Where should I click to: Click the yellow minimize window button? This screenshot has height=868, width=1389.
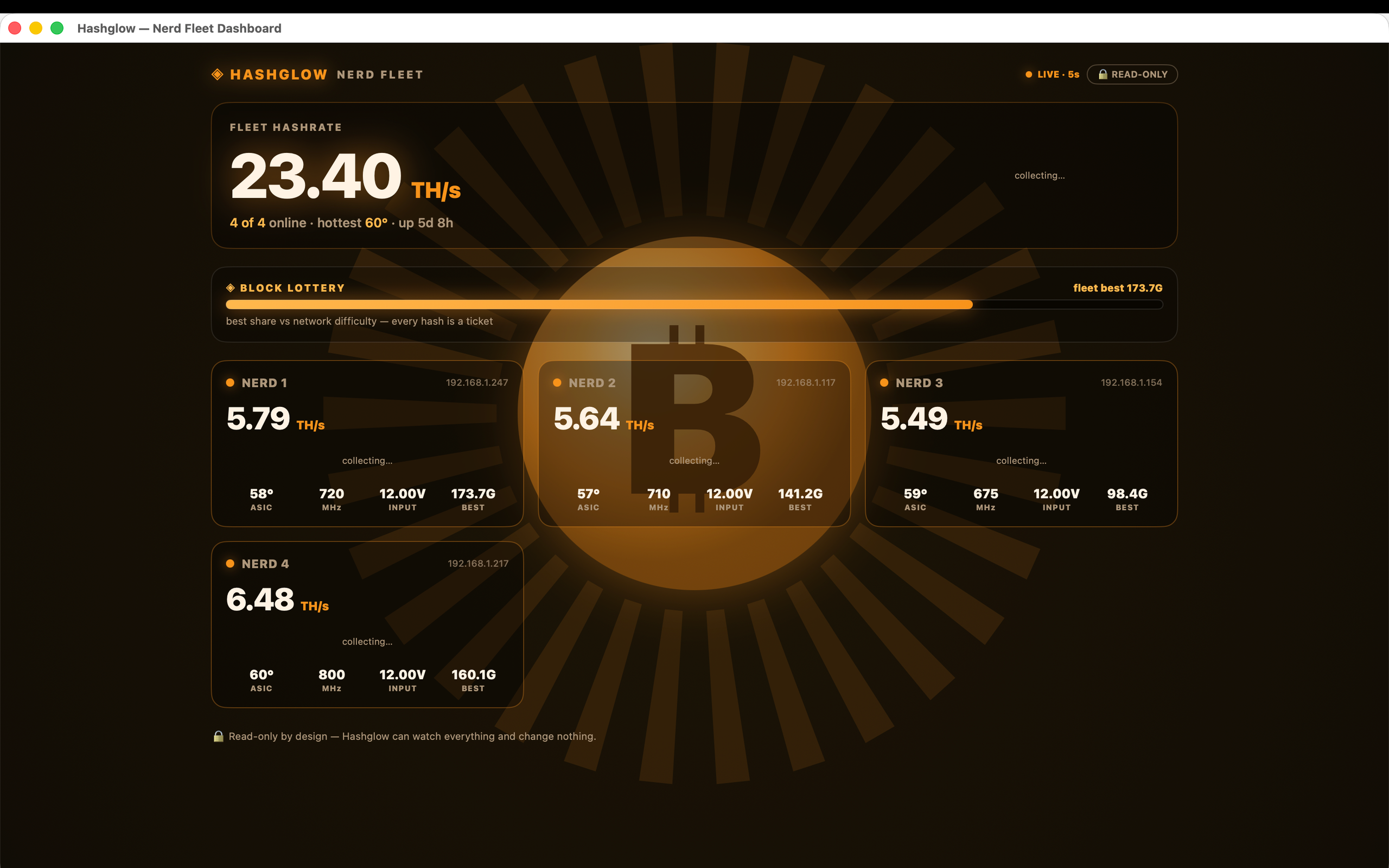pyautogui.click(x=36, y=28)
